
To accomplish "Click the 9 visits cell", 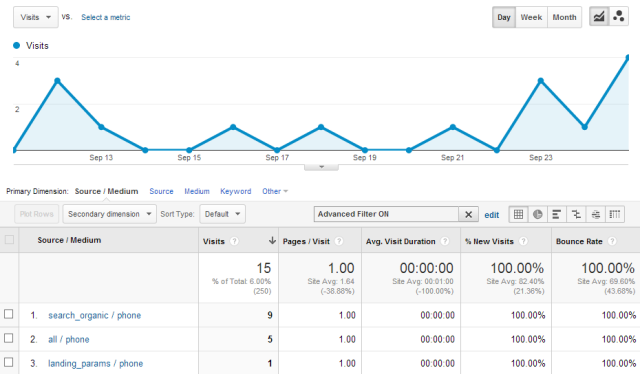I will (270, 315).
